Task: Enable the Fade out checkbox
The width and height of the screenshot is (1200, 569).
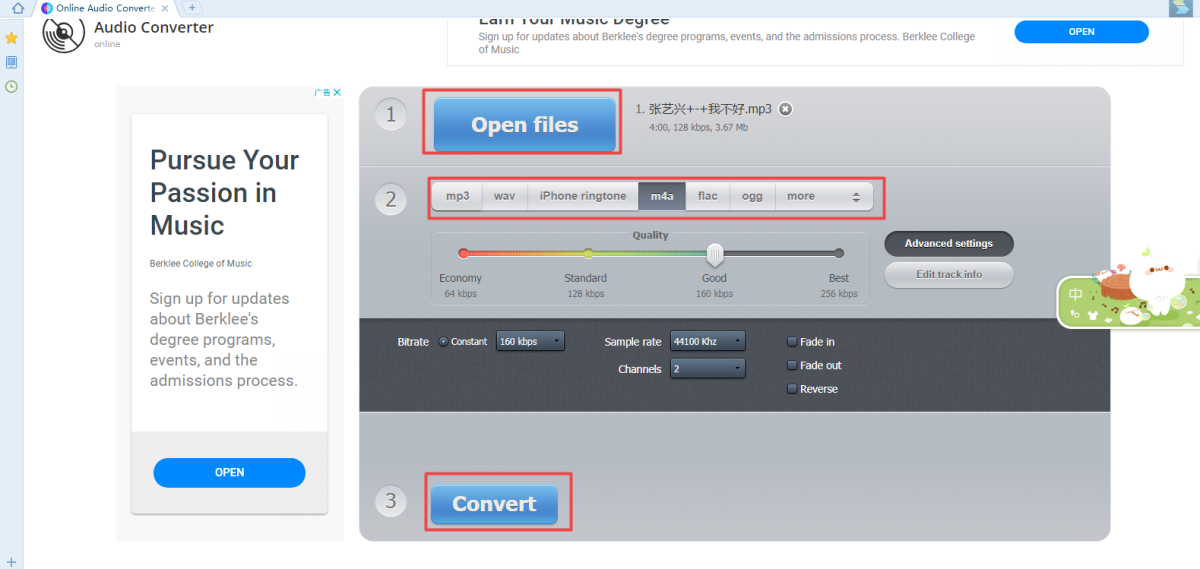Action: (793, 366)
